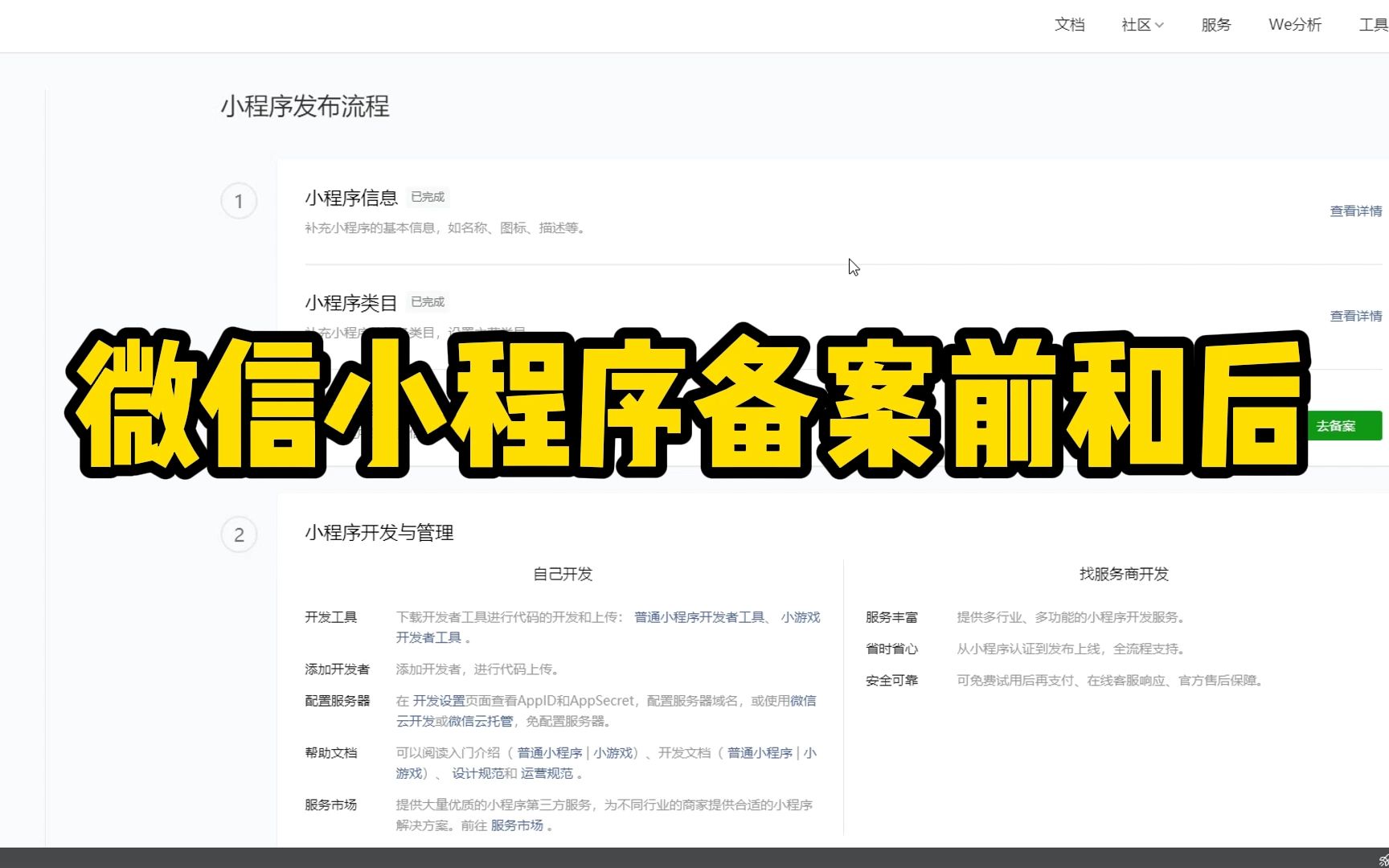Open 查看详情 for 小程序类目

(1355, 316)
